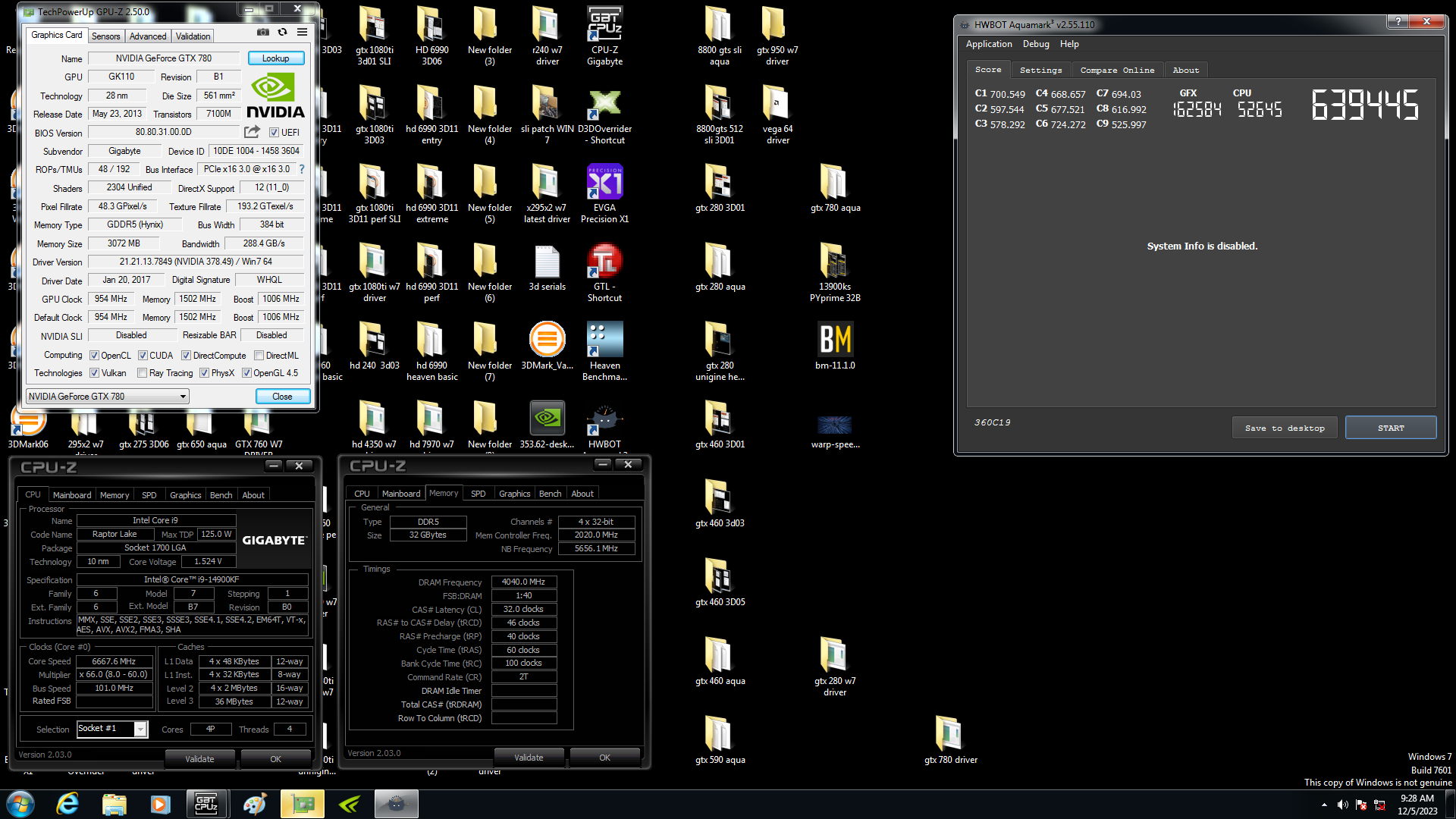Open Windows Media Player taskbar icon
This screenshot has width=1456, height=819.
point(161,804)
